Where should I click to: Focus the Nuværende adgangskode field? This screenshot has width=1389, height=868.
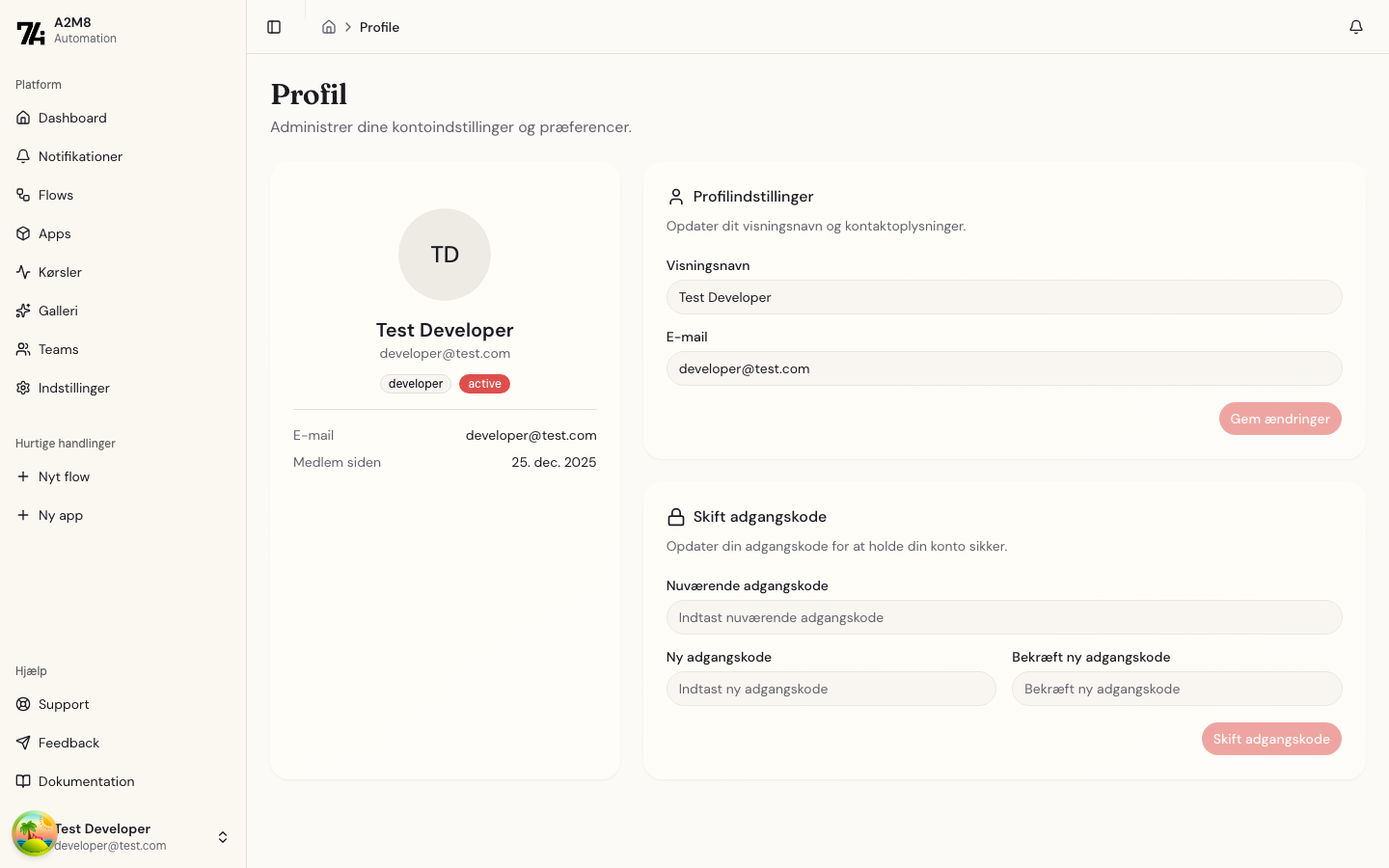(x=1003, y=617)
